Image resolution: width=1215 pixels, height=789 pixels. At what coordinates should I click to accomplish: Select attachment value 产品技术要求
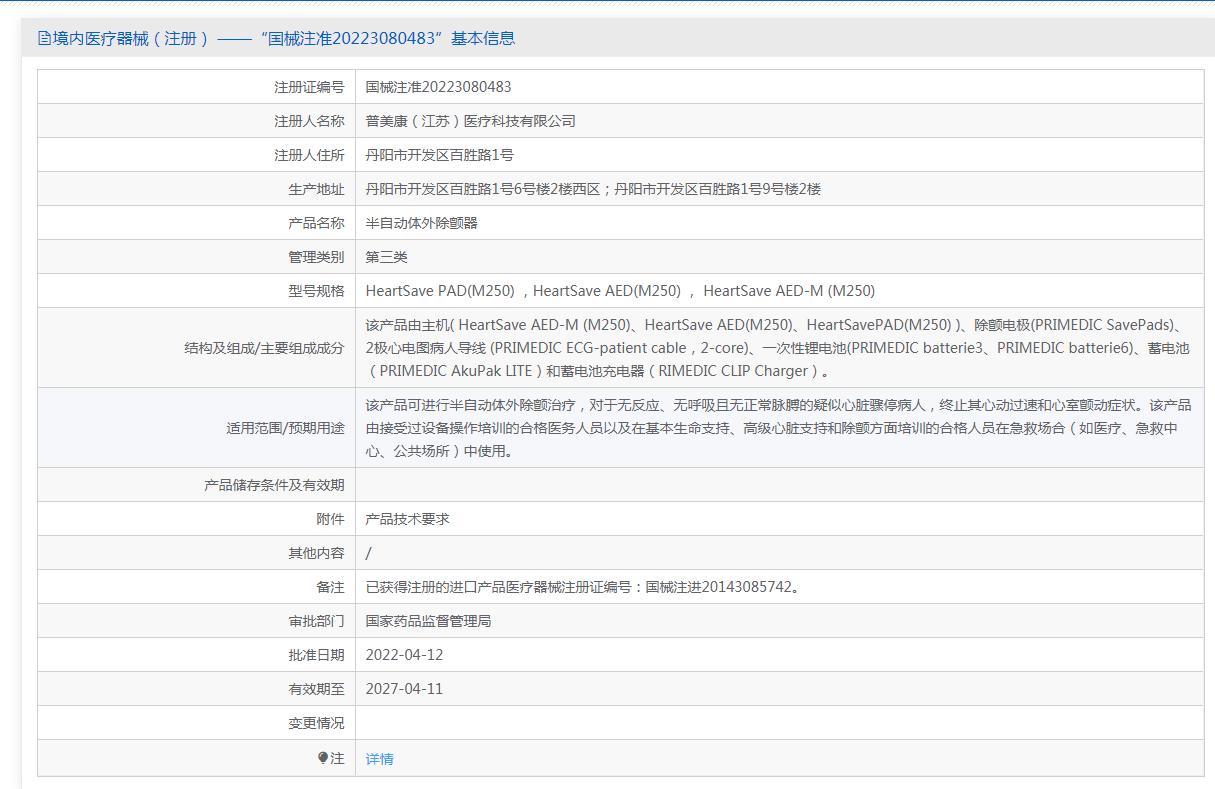407,519
